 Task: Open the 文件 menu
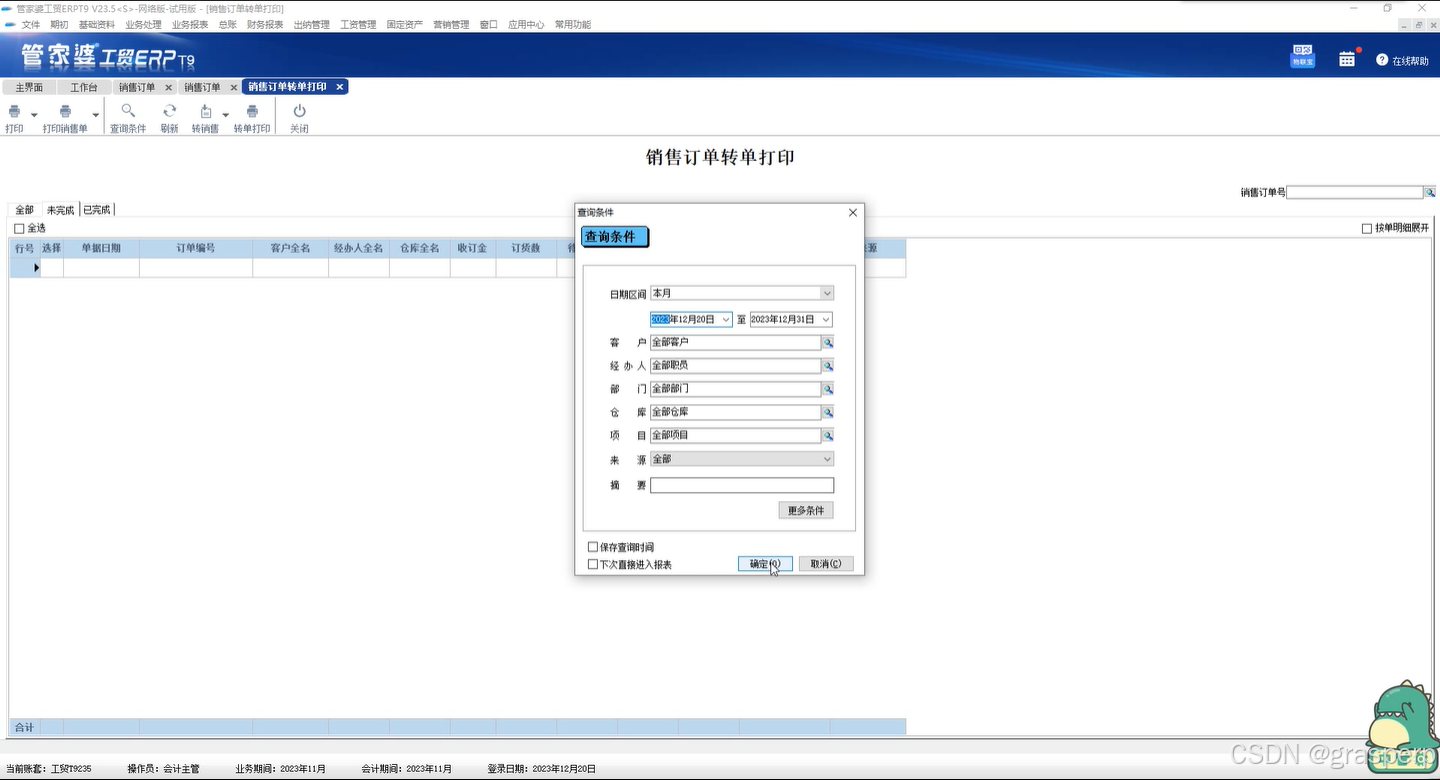click(x=31, y=25)
